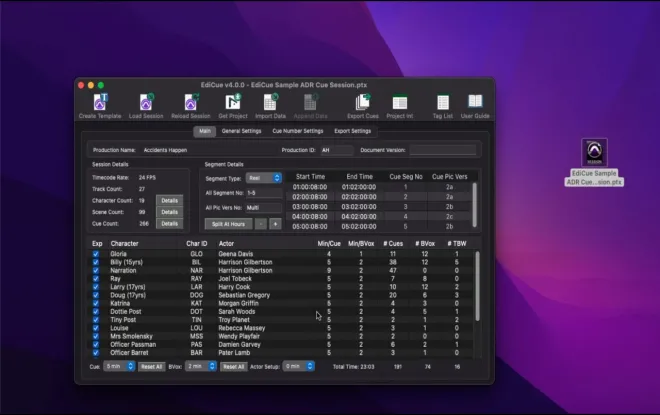Select actor Geena Davis cell
The width and height of the screenshot is (660, 415).
click(x=236, y=254)
